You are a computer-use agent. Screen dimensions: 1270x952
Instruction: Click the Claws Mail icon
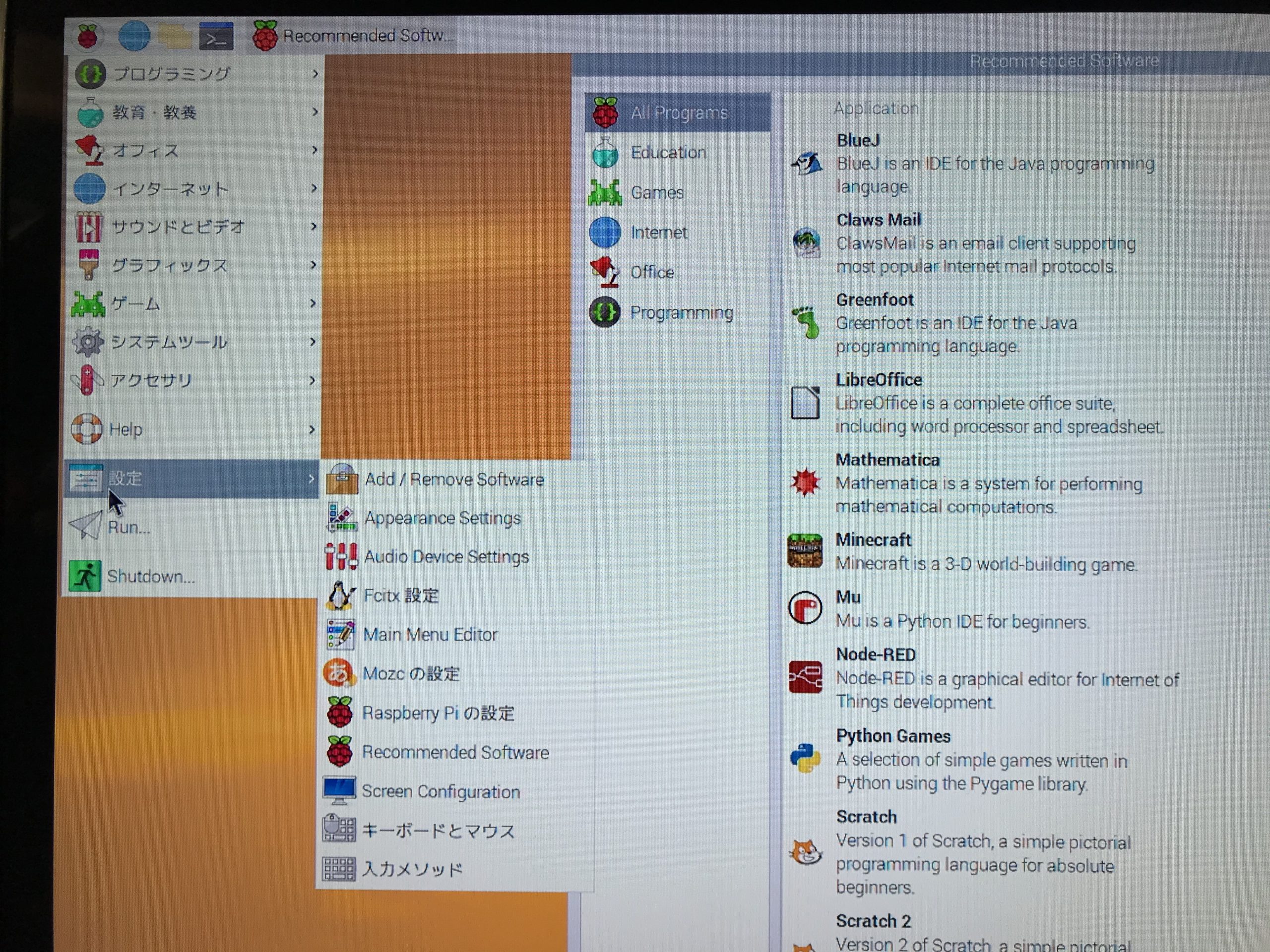point(807,243)
